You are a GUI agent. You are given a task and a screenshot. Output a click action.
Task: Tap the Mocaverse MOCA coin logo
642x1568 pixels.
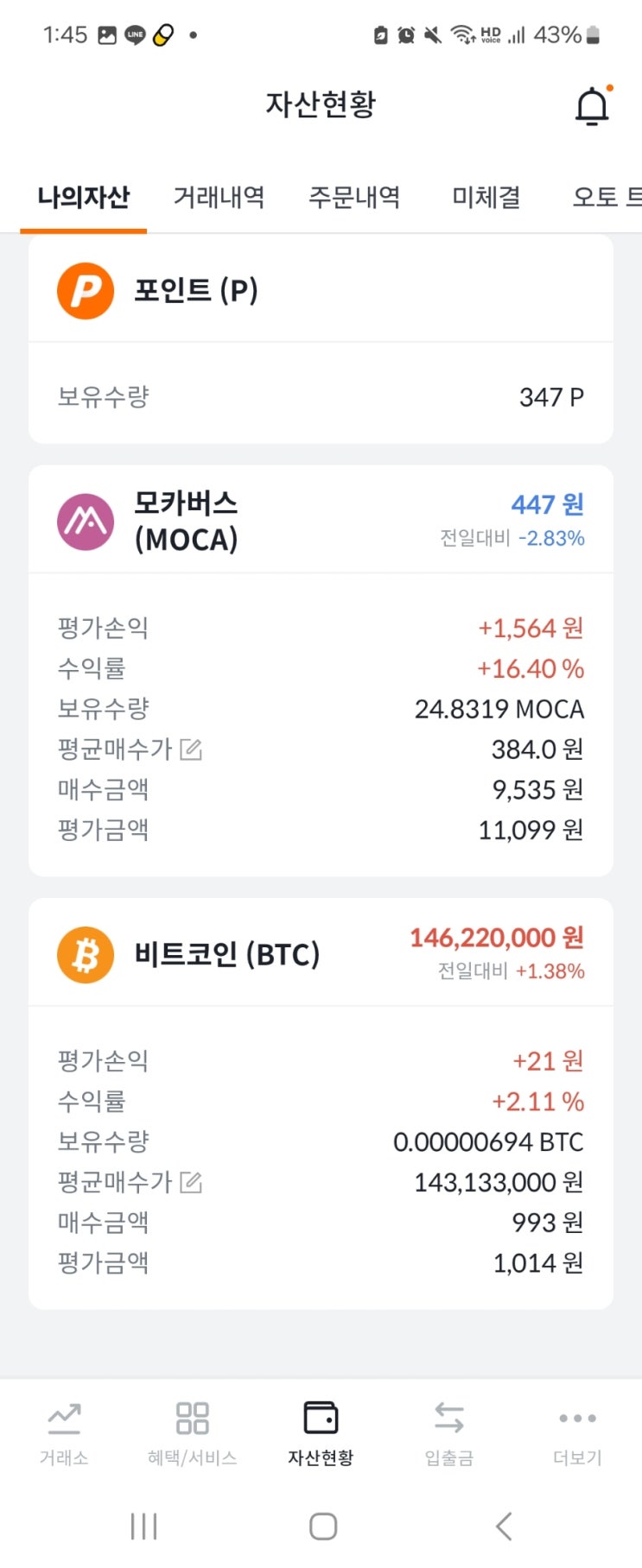coord(86,522)
